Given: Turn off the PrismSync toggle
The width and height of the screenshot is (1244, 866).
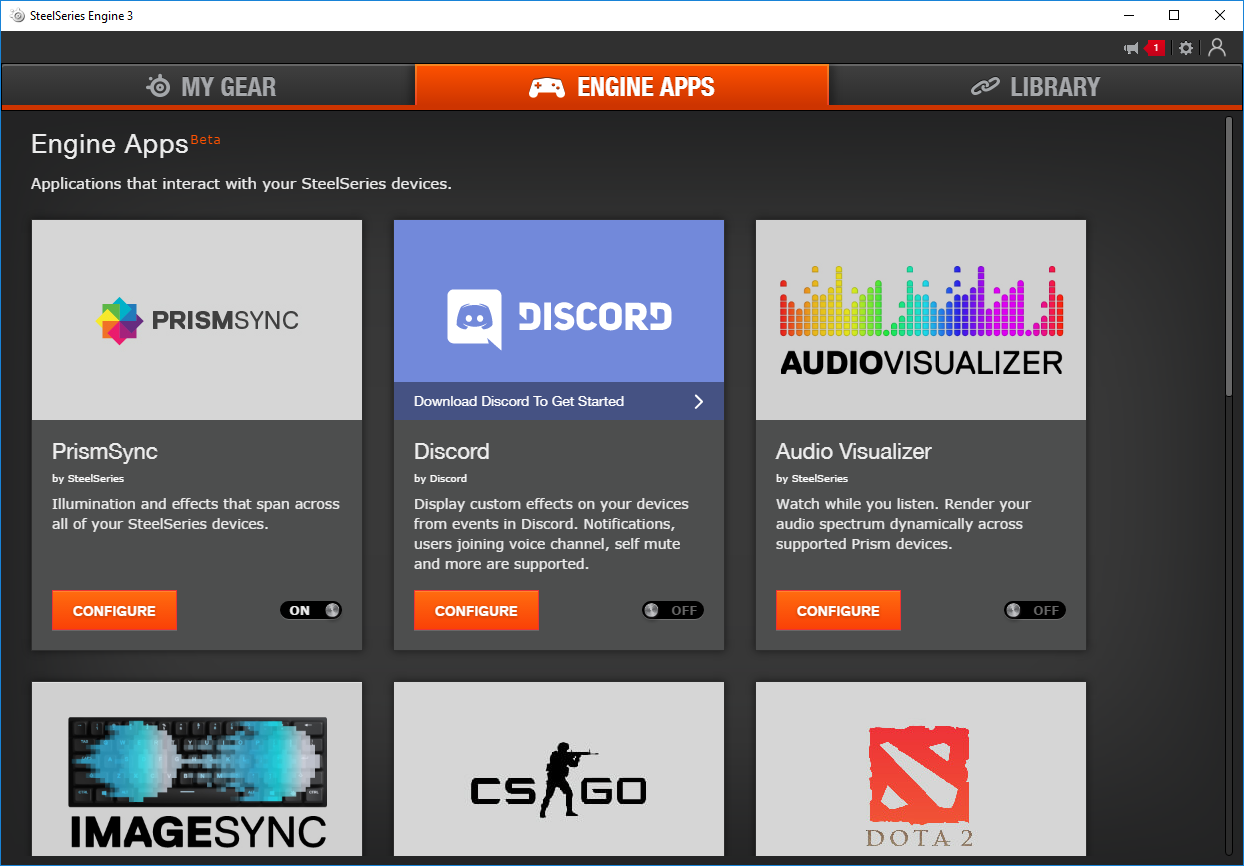Looking at the screenshot, I should (x=311, y=610).
